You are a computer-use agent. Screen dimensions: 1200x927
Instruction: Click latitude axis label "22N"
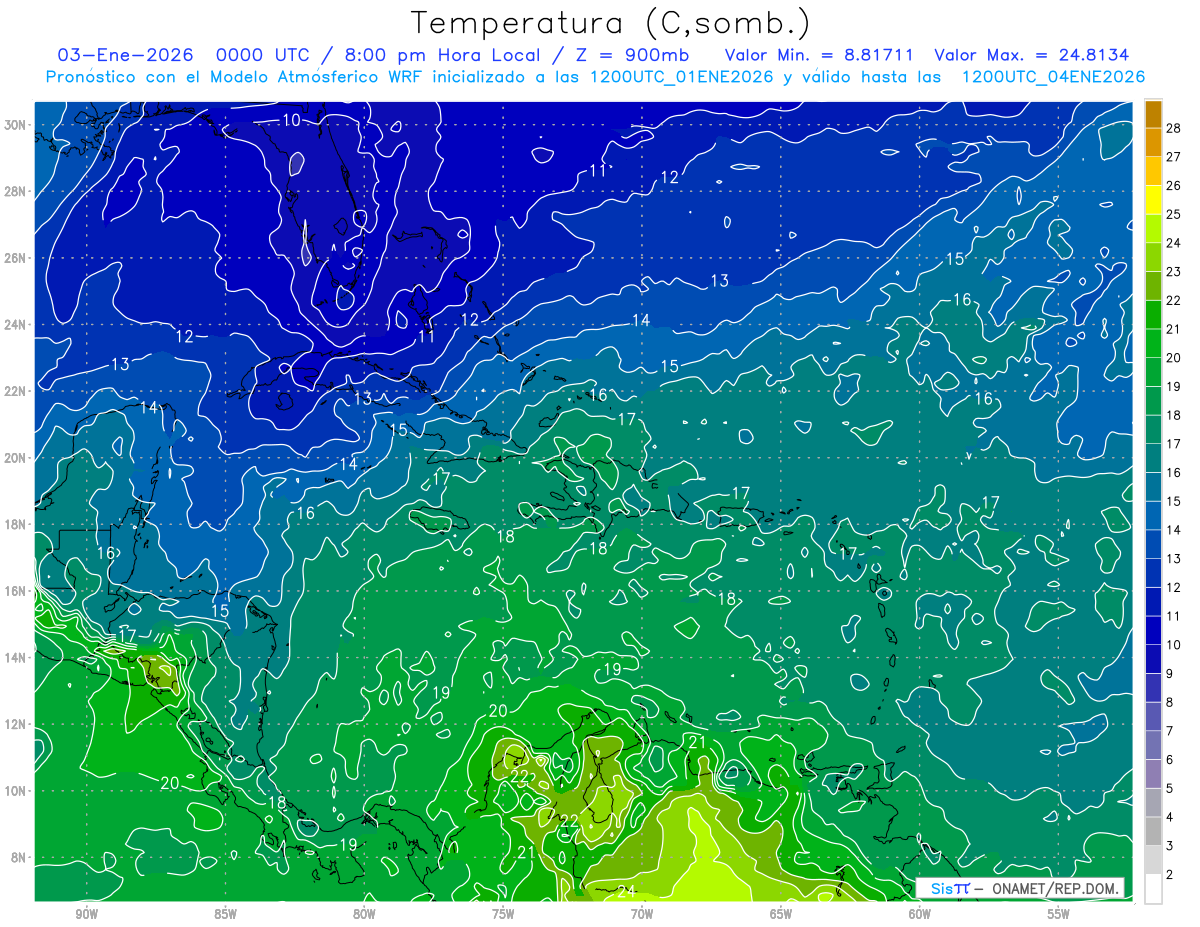(17, 391)
